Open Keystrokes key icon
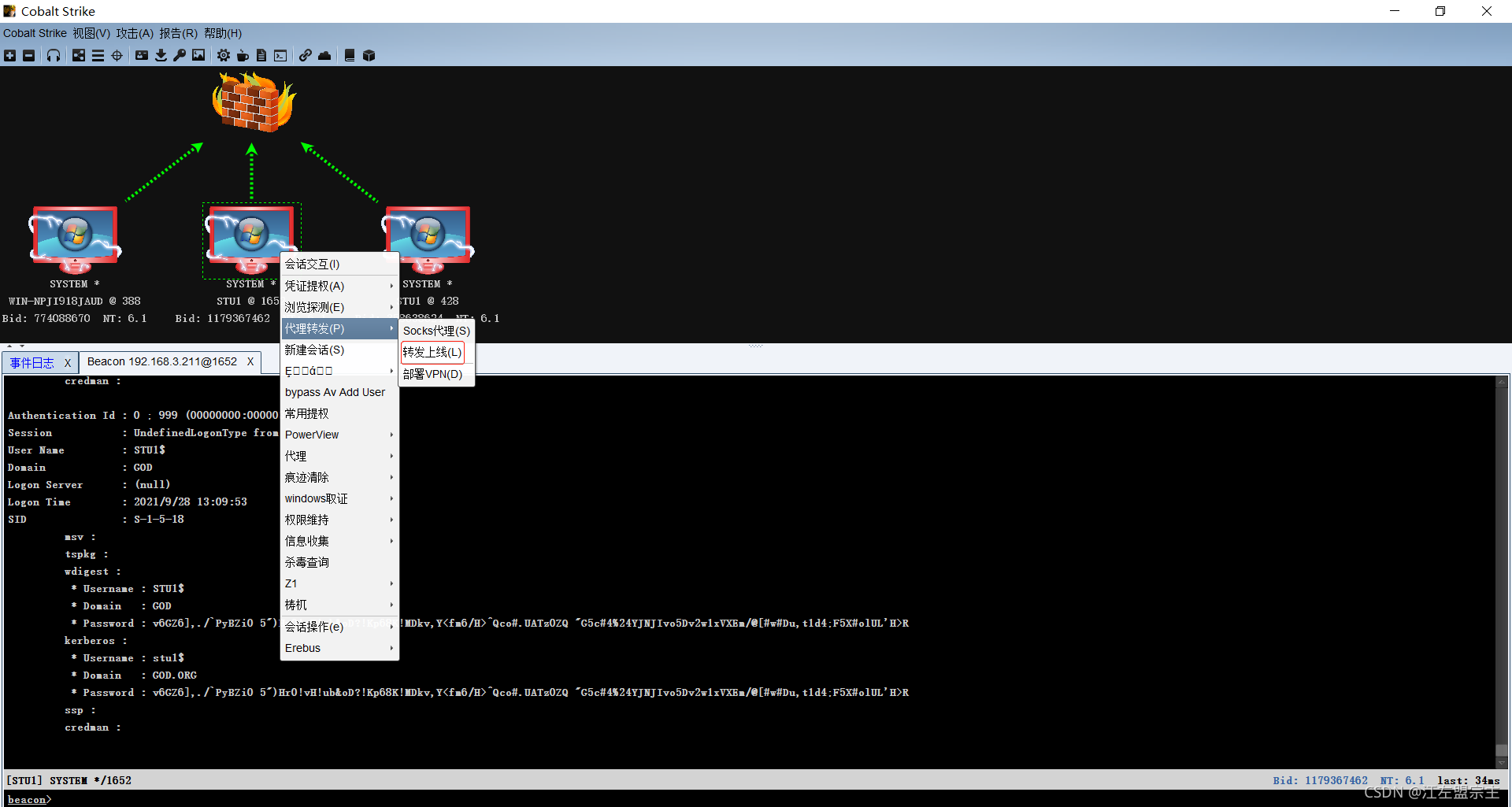 pos(180,55)
